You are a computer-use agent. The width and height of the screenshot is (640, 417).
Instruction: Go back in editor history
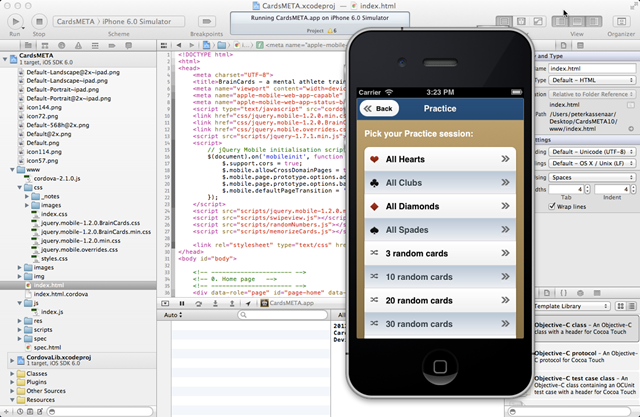coord(179,45)
